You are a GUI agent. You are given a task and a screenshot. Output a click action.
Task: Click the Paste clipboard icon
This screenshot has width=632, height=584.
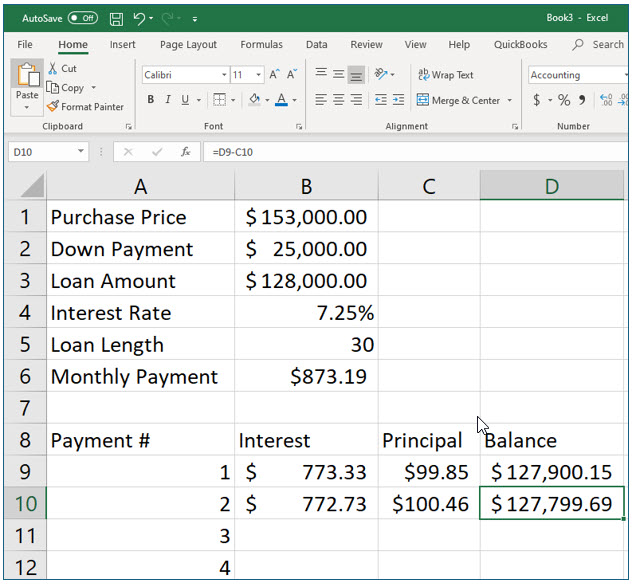point(27,75)
